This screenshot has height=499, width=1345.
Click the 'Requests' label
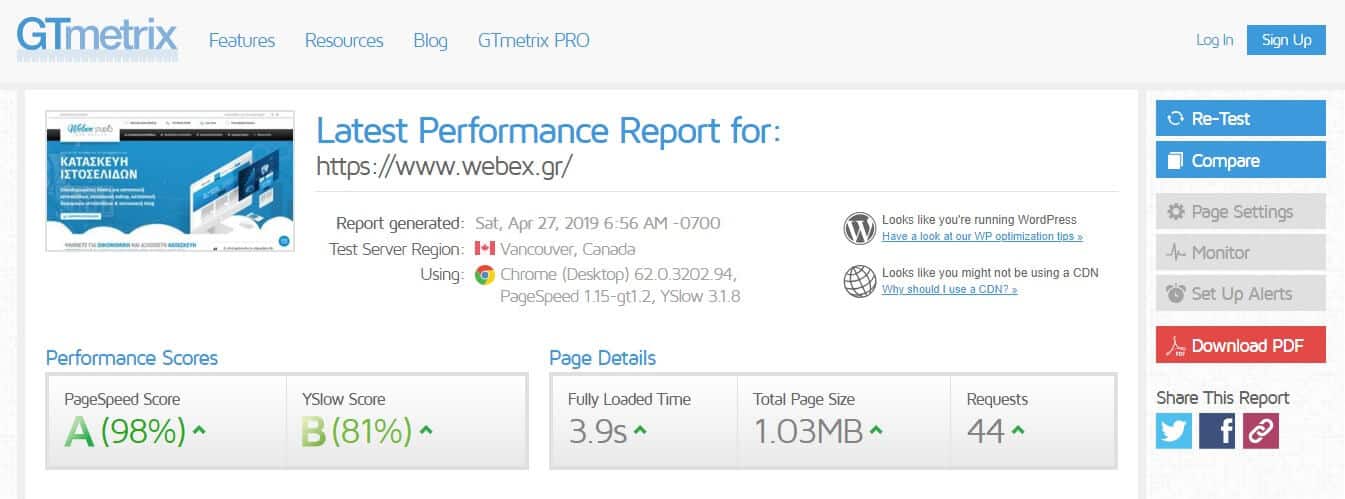click(997, 399)
